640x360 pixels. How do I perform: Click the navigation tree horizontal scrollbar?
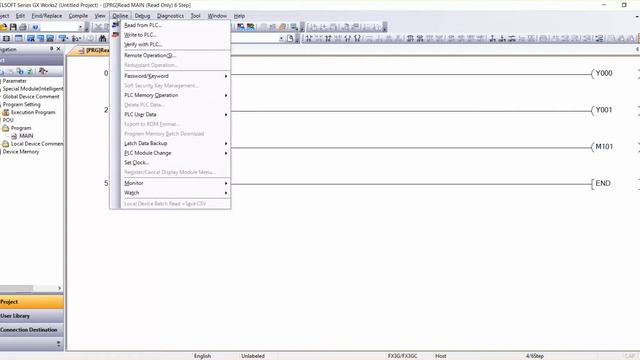pyautogui.click(x=16, y=288)
